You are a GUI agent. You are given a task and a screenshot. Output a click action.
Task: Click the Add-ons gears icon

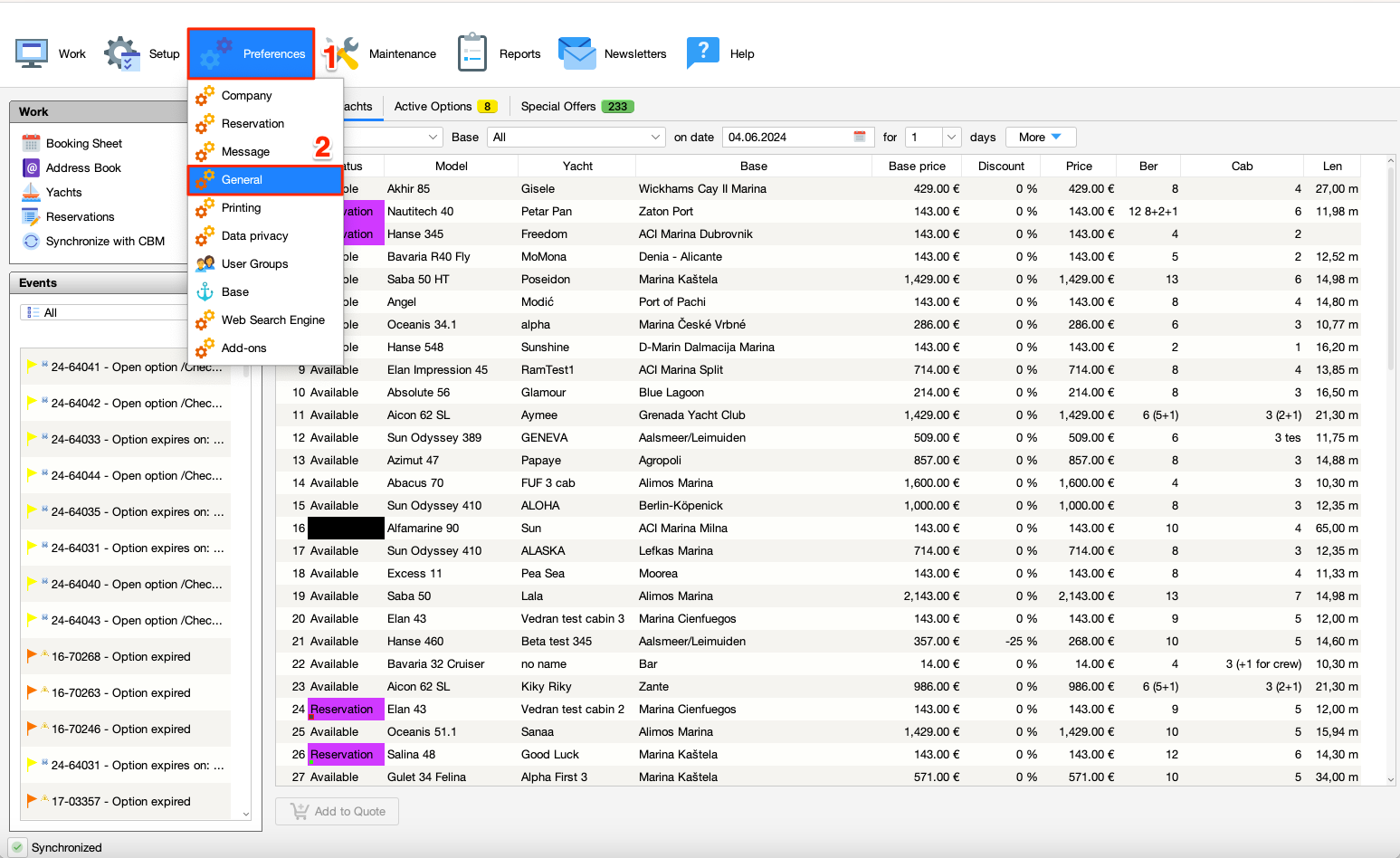pos(205,348)
